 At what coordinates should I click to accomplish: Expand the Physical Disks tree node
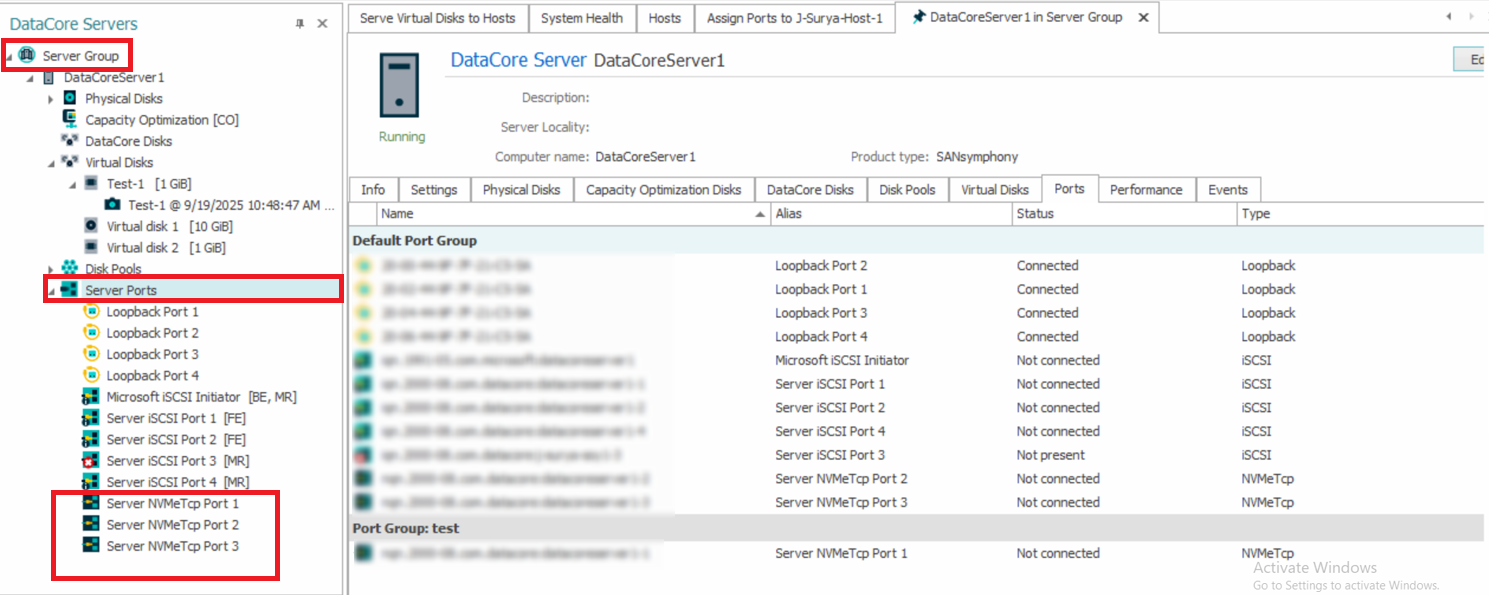pos(51,99)
